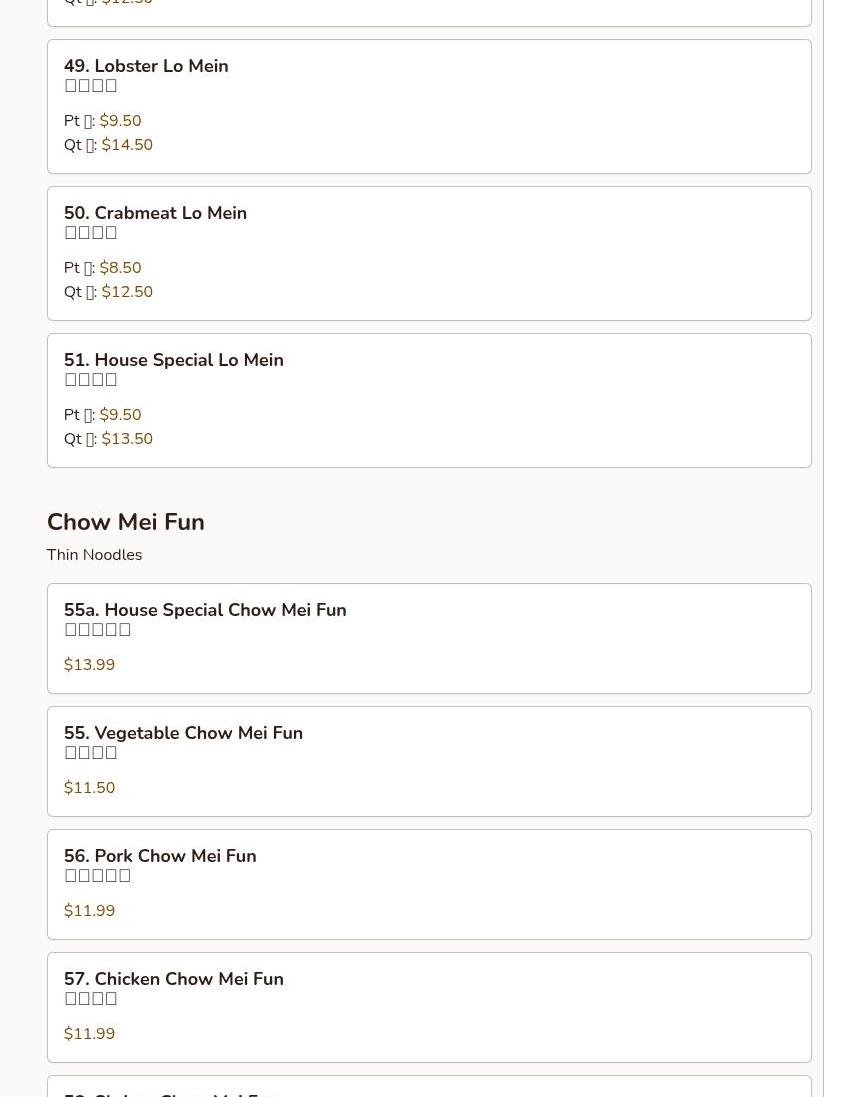Click the Thin Noodles section description

pos(94,555)
